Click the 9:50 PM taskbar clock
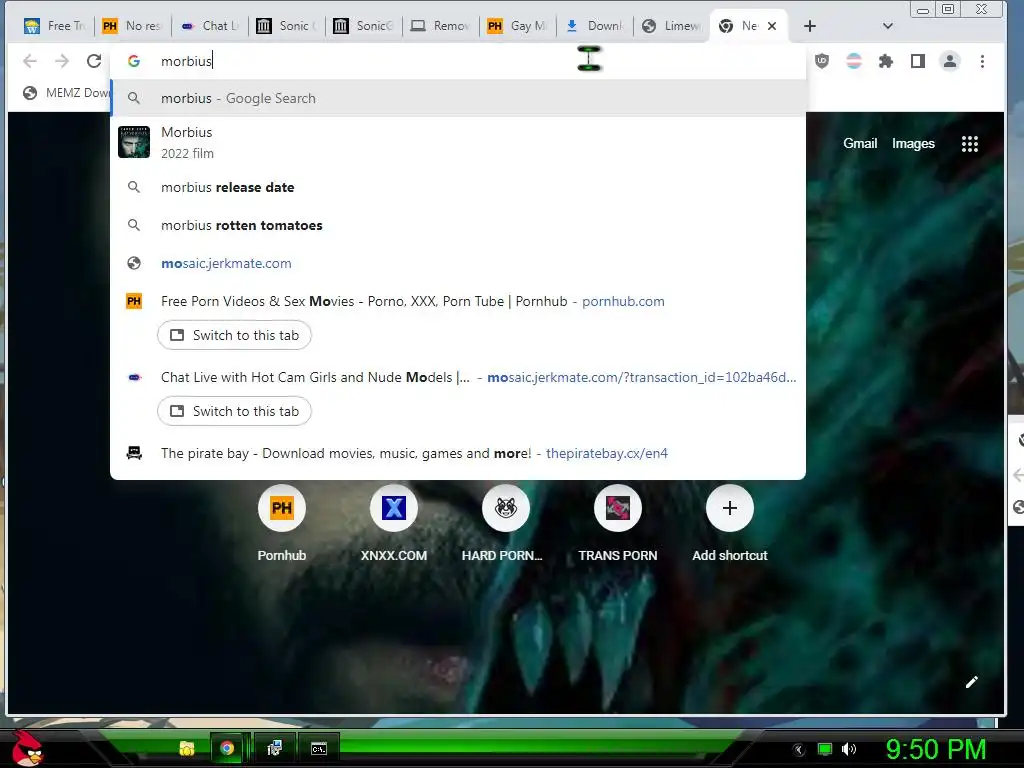The height and width of the screenshot is (768, 1024). click(x=935, y=750)
